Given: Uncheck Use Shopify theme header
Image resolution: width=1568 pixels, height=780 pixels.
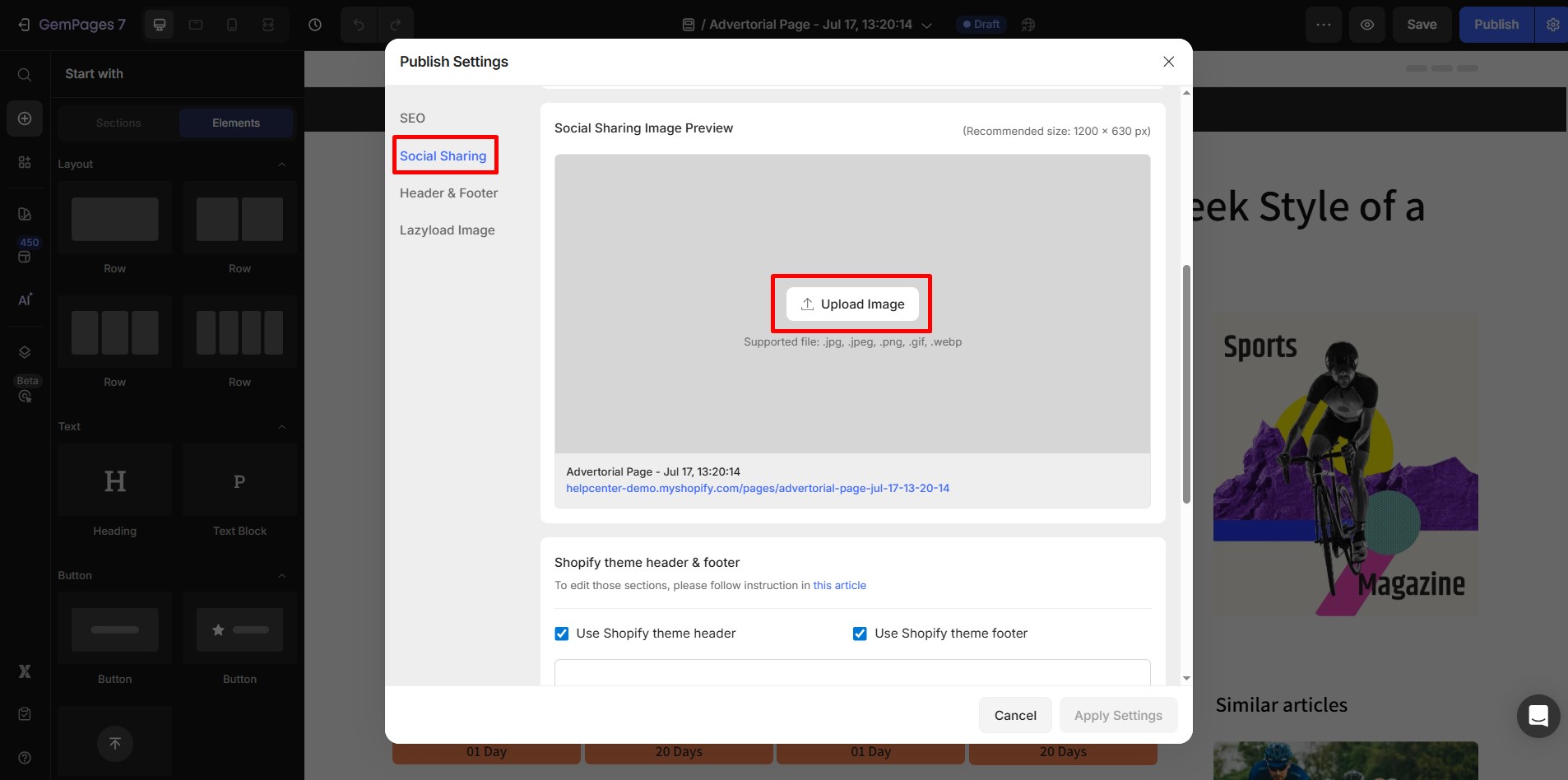Looking at the screenshot, I should (562, 634).
